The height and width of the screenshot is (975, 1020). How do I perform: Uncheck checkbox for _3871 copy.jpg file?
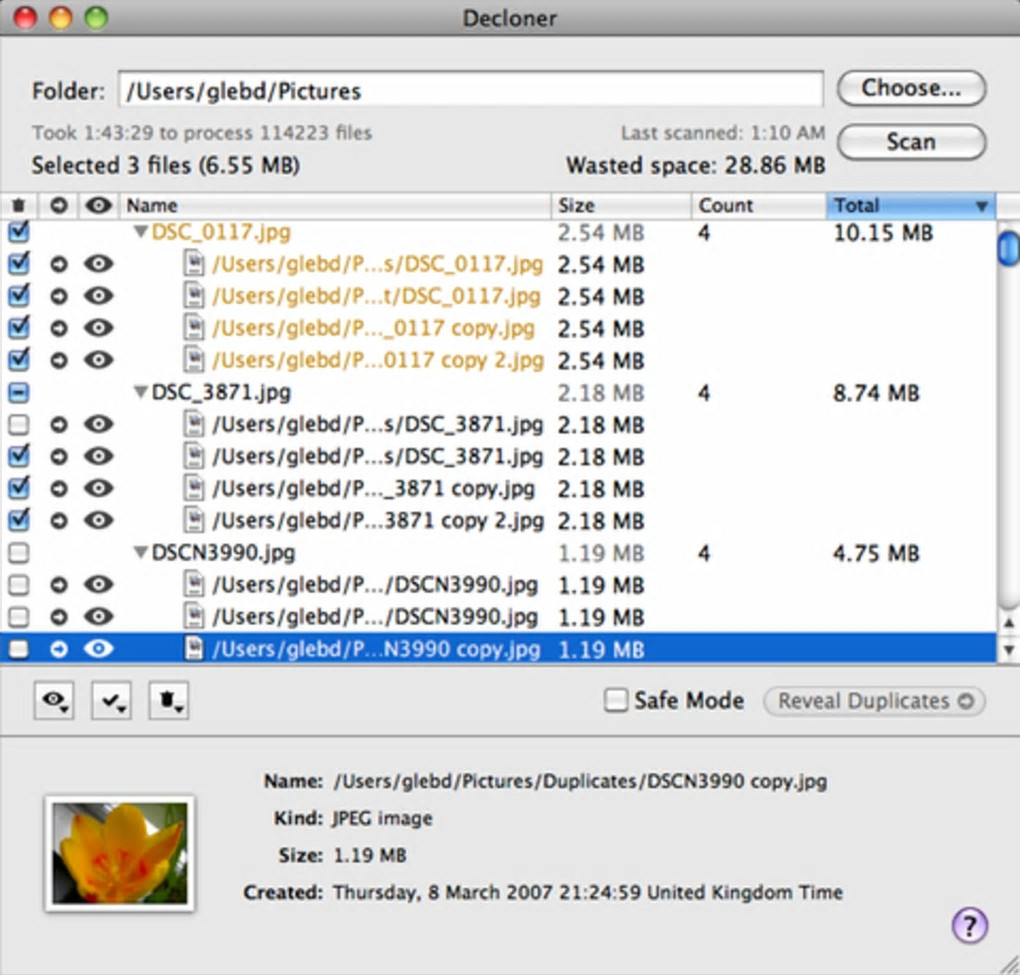(x=19, y=488)
